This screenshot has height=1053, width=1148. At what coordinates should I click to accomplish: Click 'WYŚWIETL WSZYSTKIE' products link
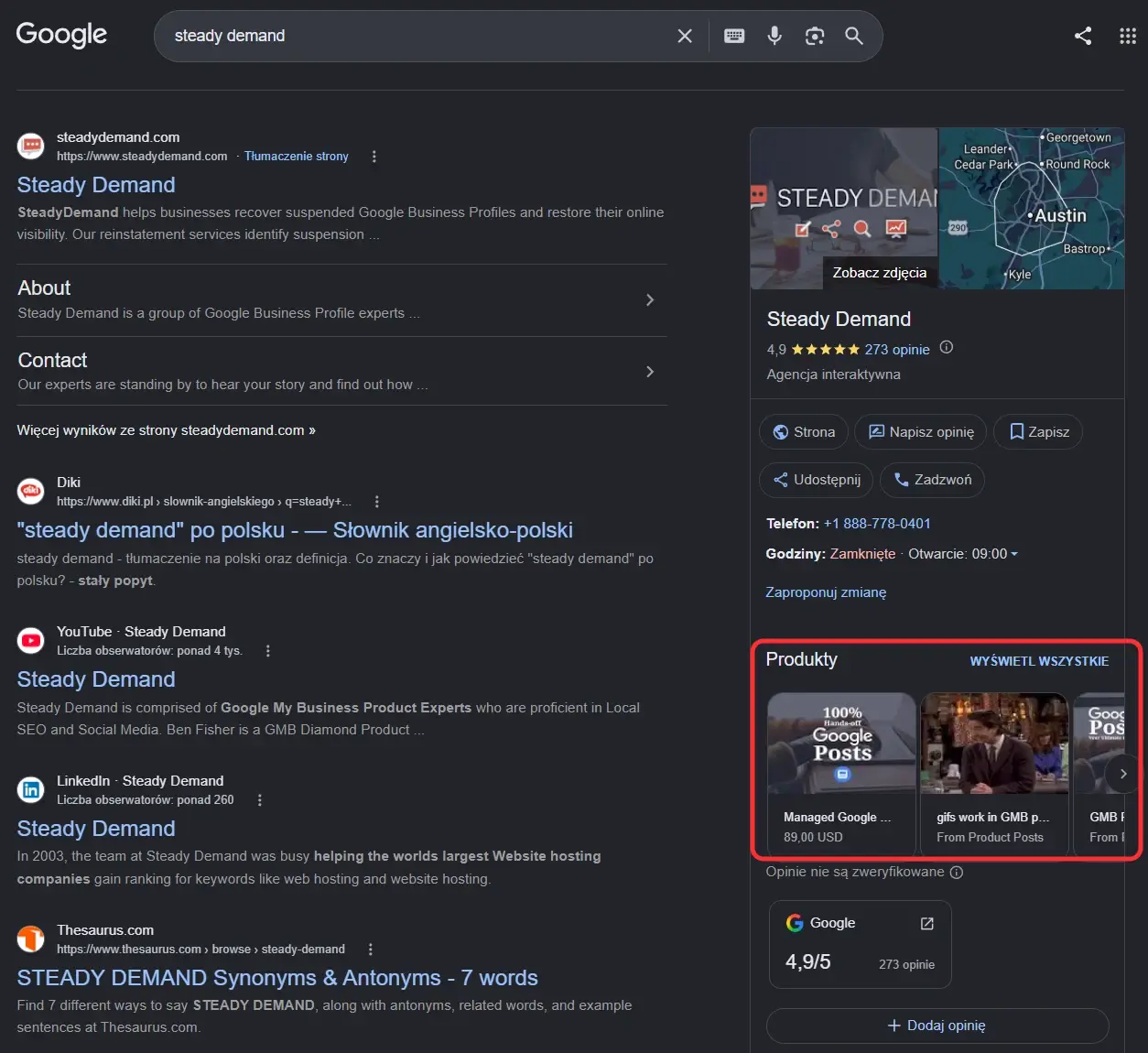coord(1039,661)
